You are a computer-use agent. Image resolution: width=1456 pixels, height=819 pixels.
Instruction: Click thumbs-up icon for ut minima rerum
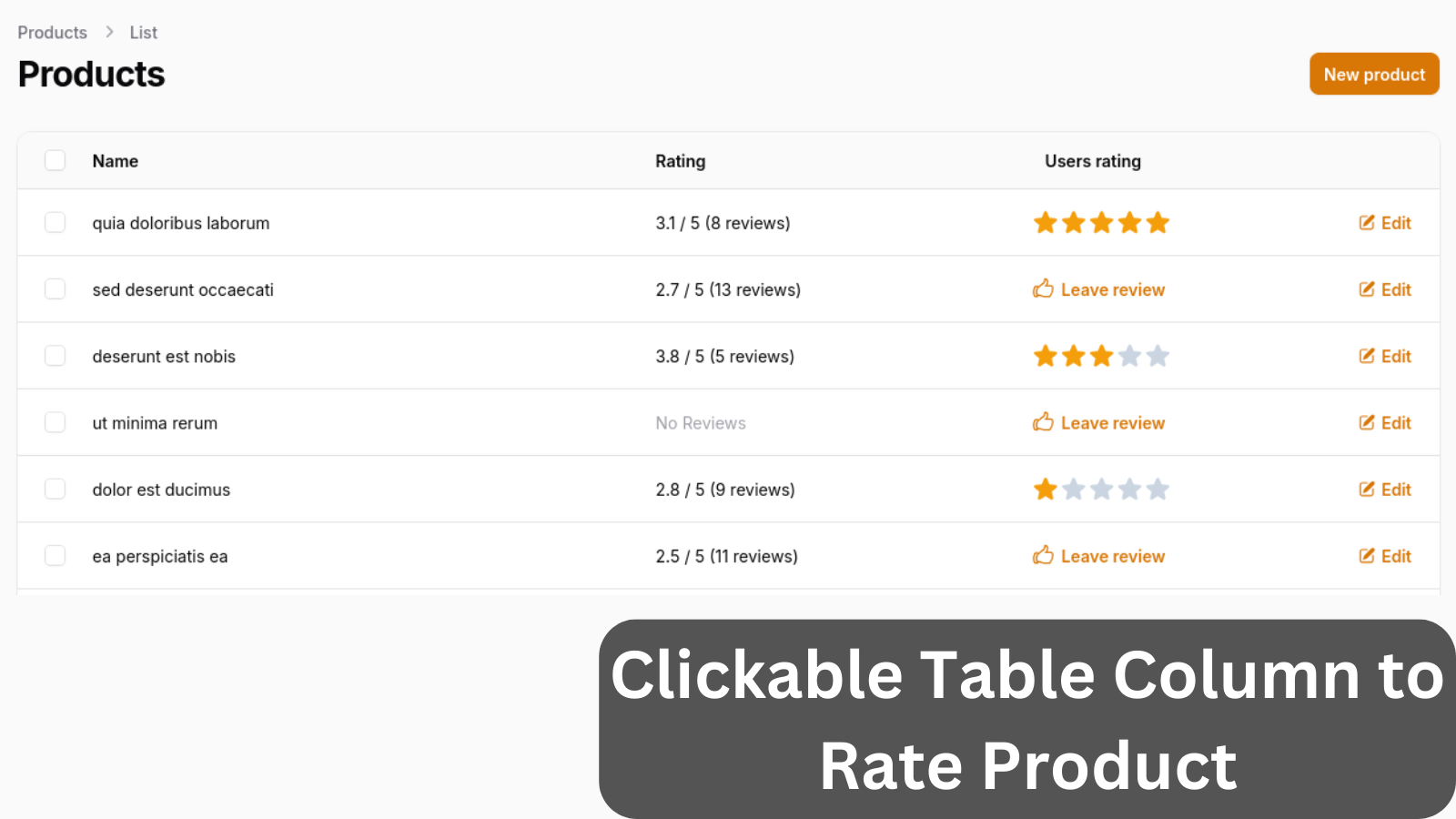(1043, 422)
